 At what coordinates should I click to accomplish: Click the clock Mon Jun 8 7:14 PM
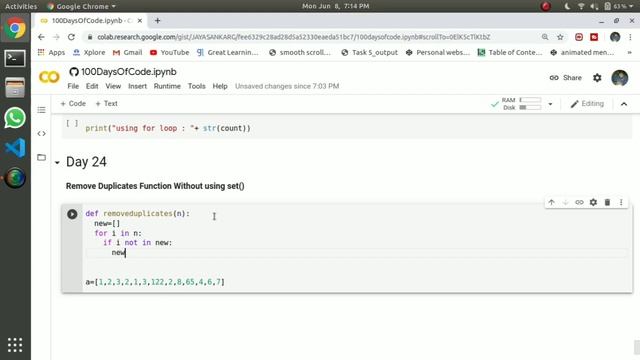(x=336, y=6)
